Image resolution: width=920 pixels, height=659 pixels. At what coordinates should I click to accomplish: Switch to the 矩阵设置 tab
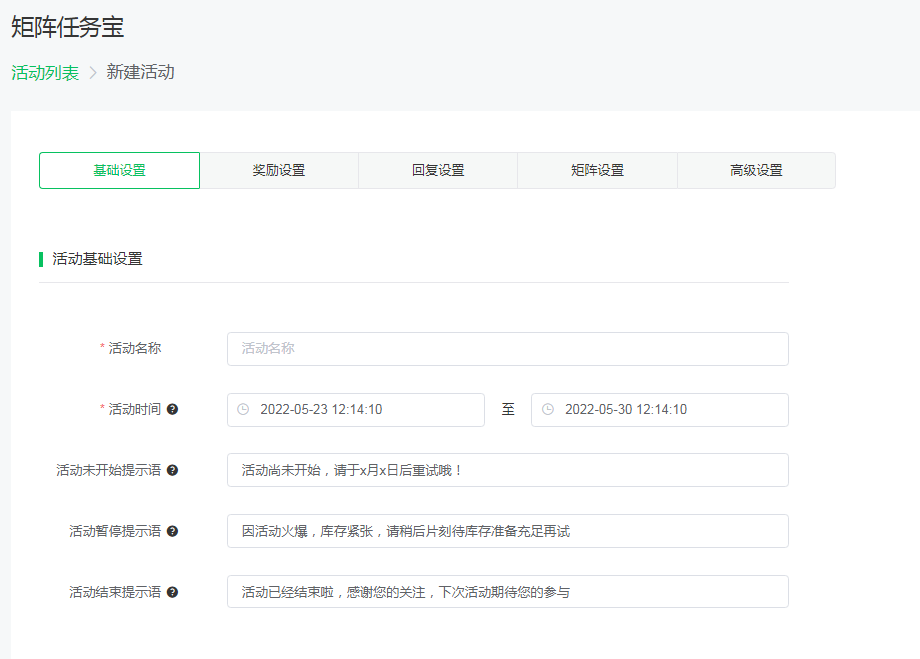pyautogui.click(x=596, y=170)
